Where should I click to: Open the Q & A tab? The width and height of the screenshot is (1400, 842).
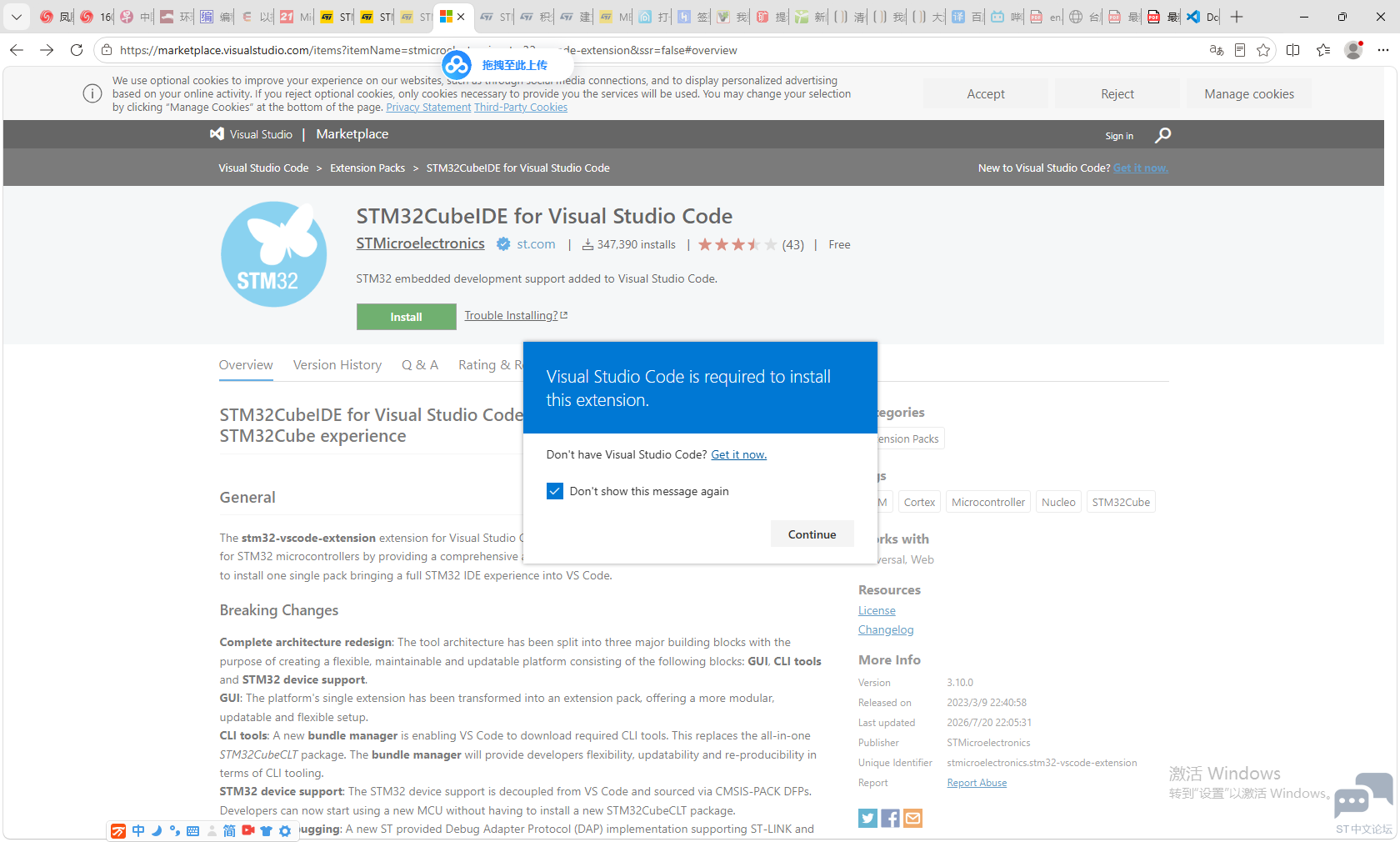coord(420,365)
